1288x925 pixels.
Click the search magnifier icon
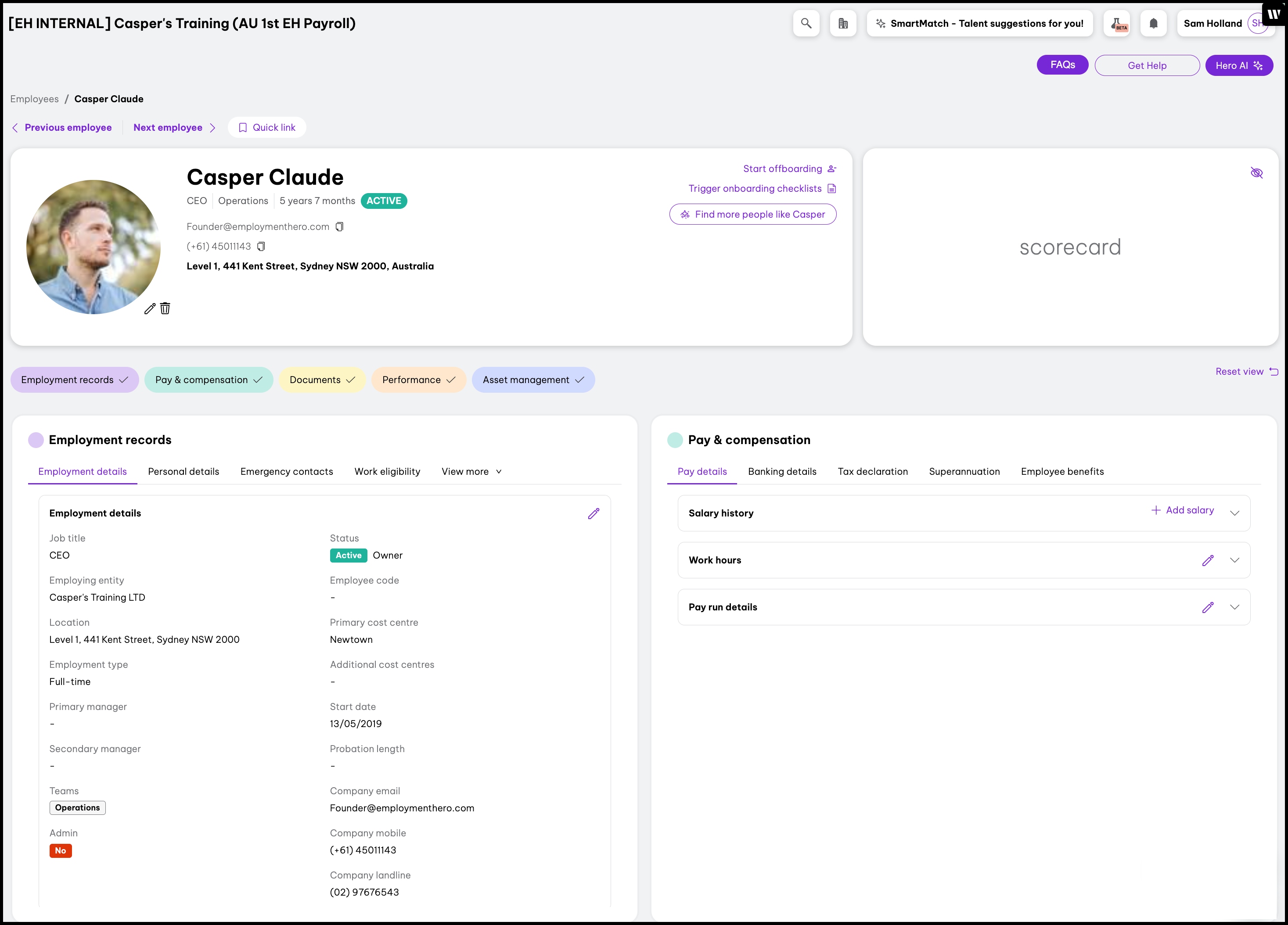806,23
